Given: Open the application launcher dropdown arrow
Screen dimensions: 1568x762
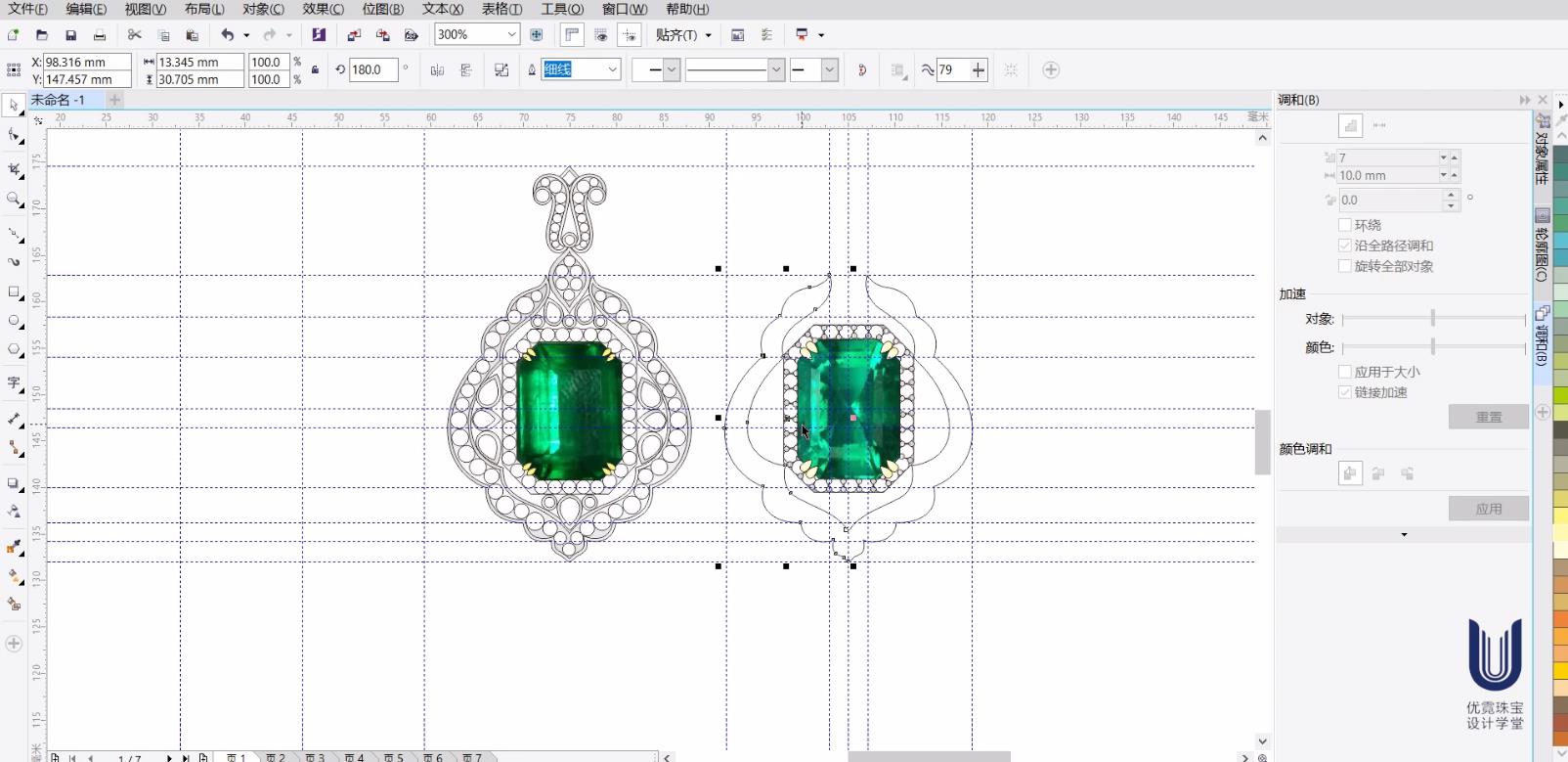Looking at the screenshot, I should 821,35.
